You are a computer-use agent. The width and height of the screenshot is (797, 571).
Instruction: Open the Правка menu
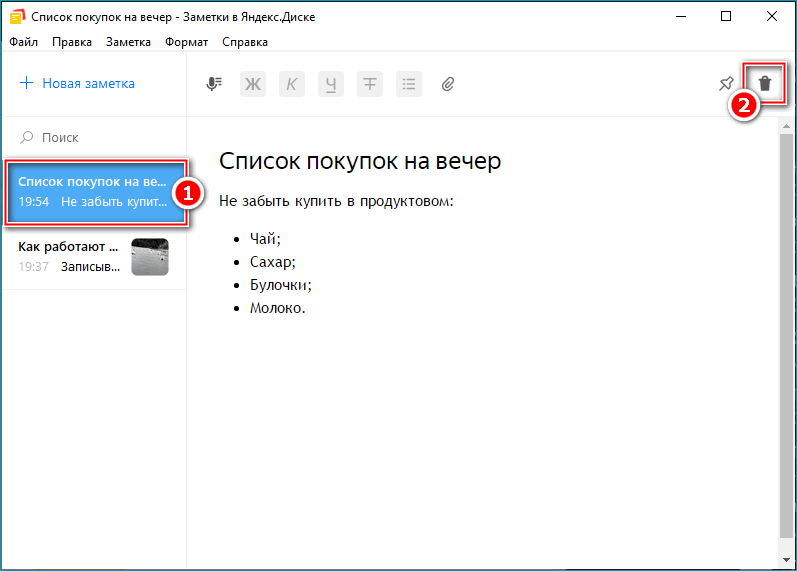(72, 42)
